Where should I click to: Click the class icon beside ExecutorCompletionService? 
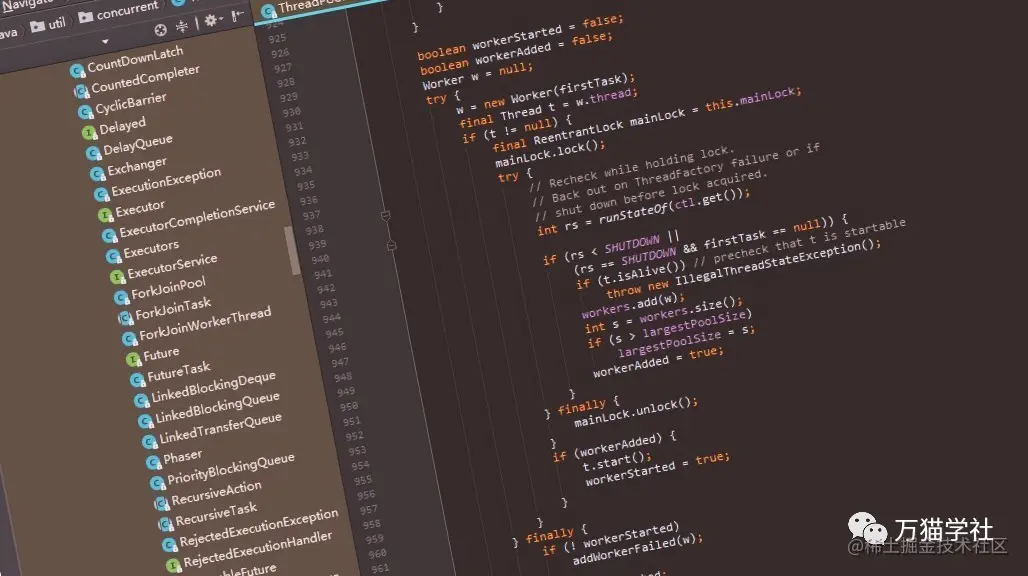pyautogui.click(x=109, y=236)
